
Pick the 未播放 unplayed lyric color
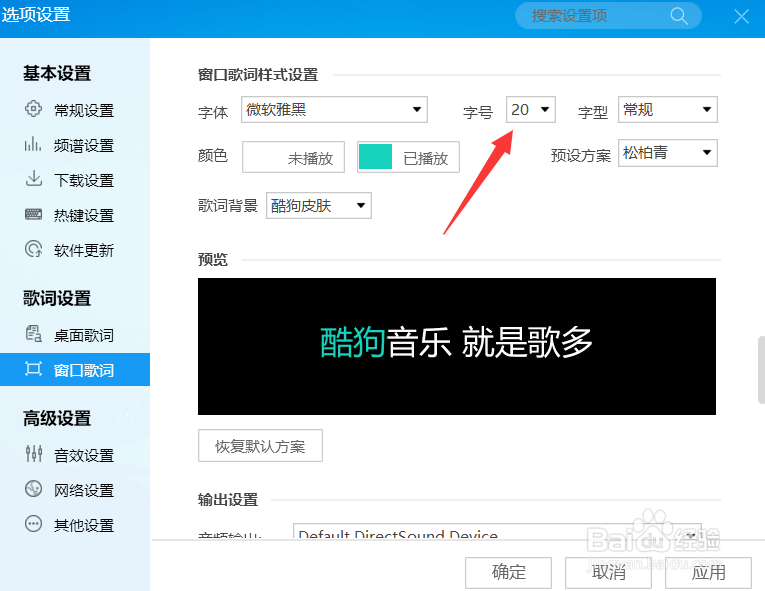coord(293,157)
